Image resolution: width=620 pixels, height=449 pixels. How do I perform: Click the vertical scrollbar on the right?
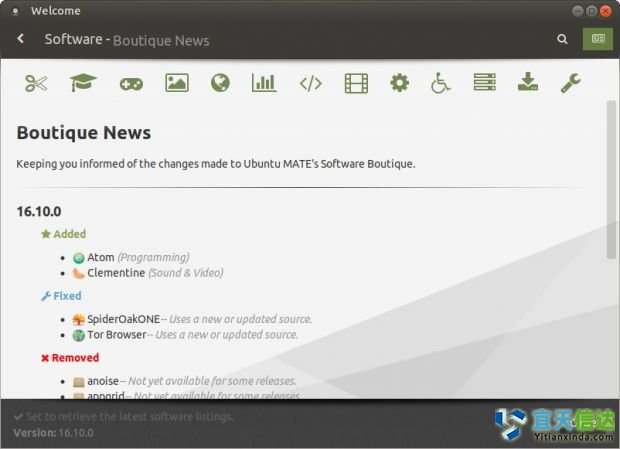pos(611,180)
